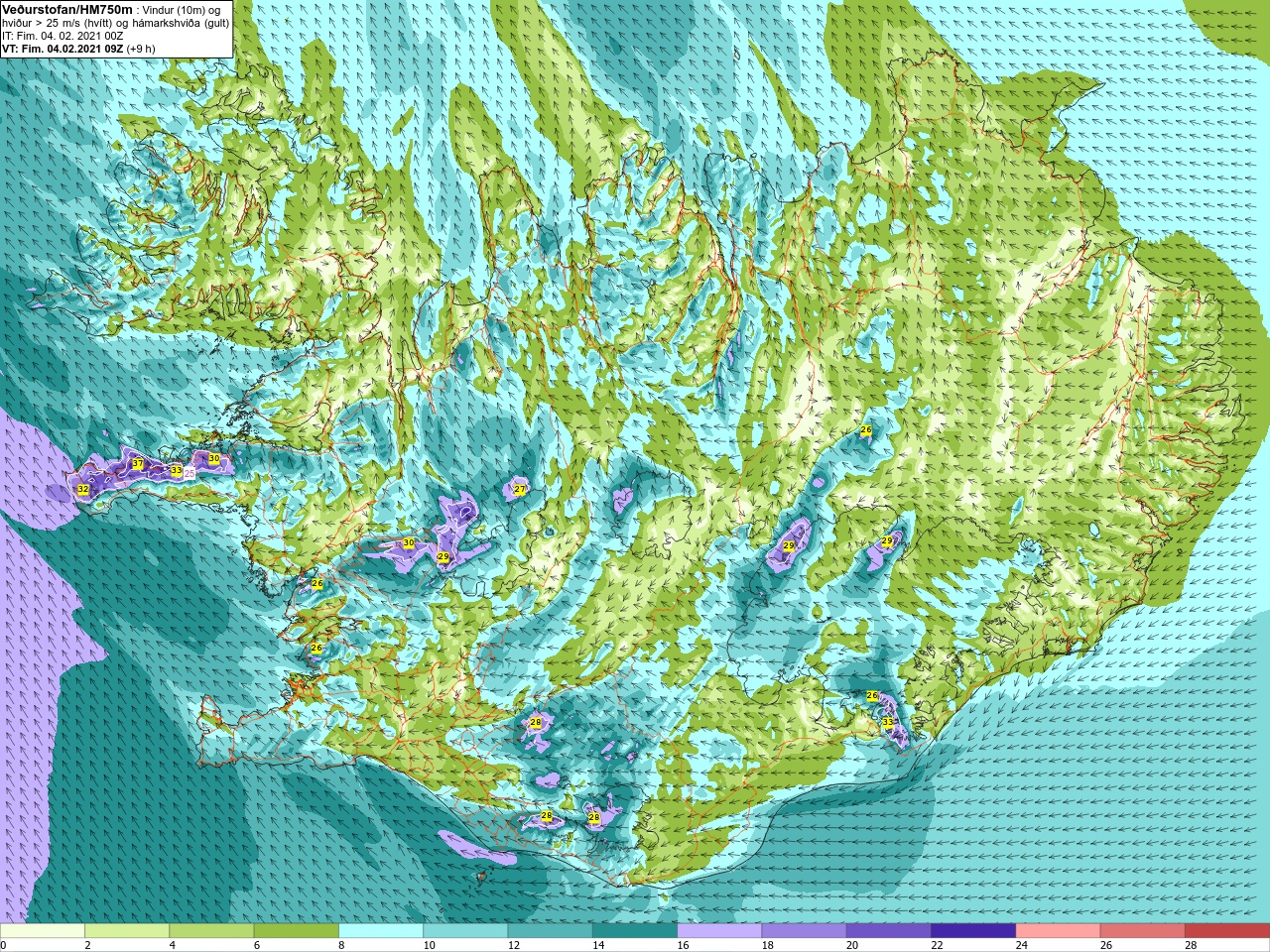
Task: Click the legend scale number 20
Action: pyautogui.click(x=851, y=945)
